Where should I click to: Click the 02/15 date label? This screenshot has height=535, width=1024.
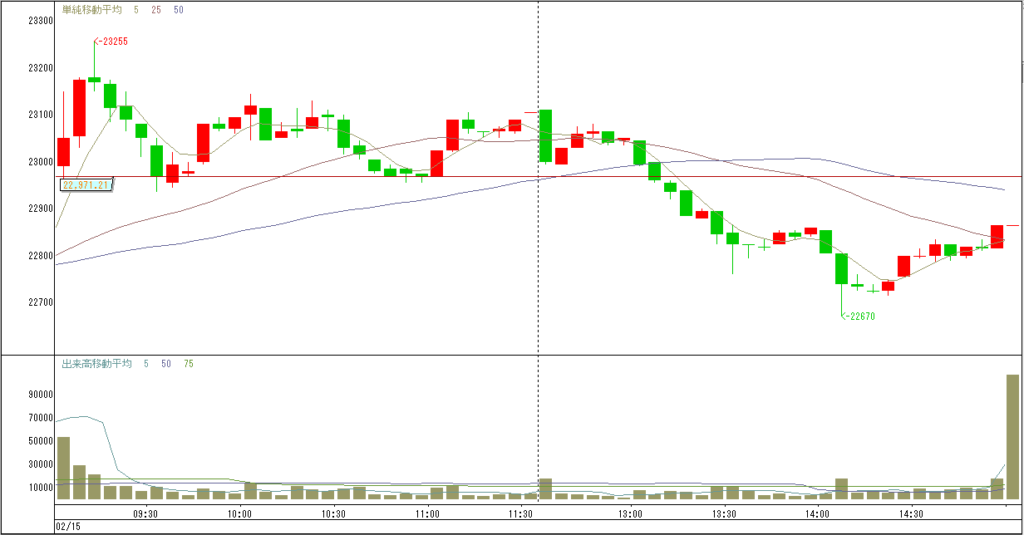click(x=69, y=527)
